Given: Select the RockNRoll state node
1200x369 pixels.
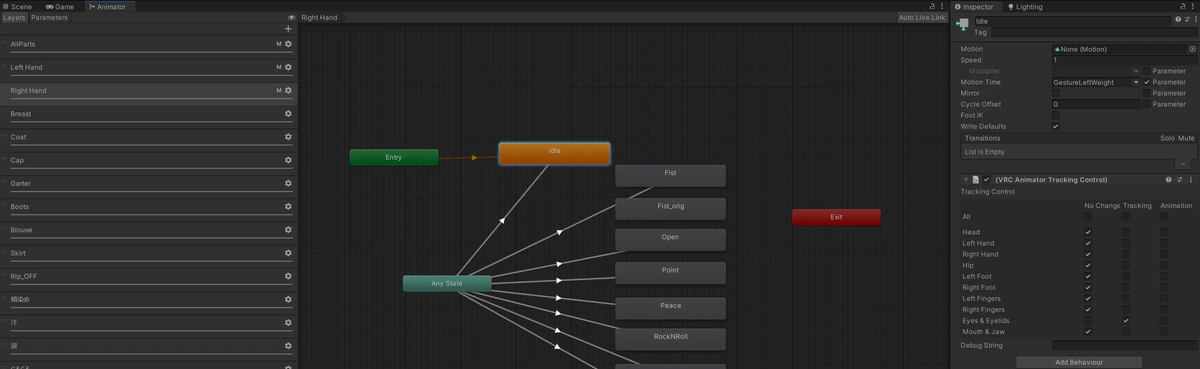Looking at the screenshot, I should [x=670, y=339].
